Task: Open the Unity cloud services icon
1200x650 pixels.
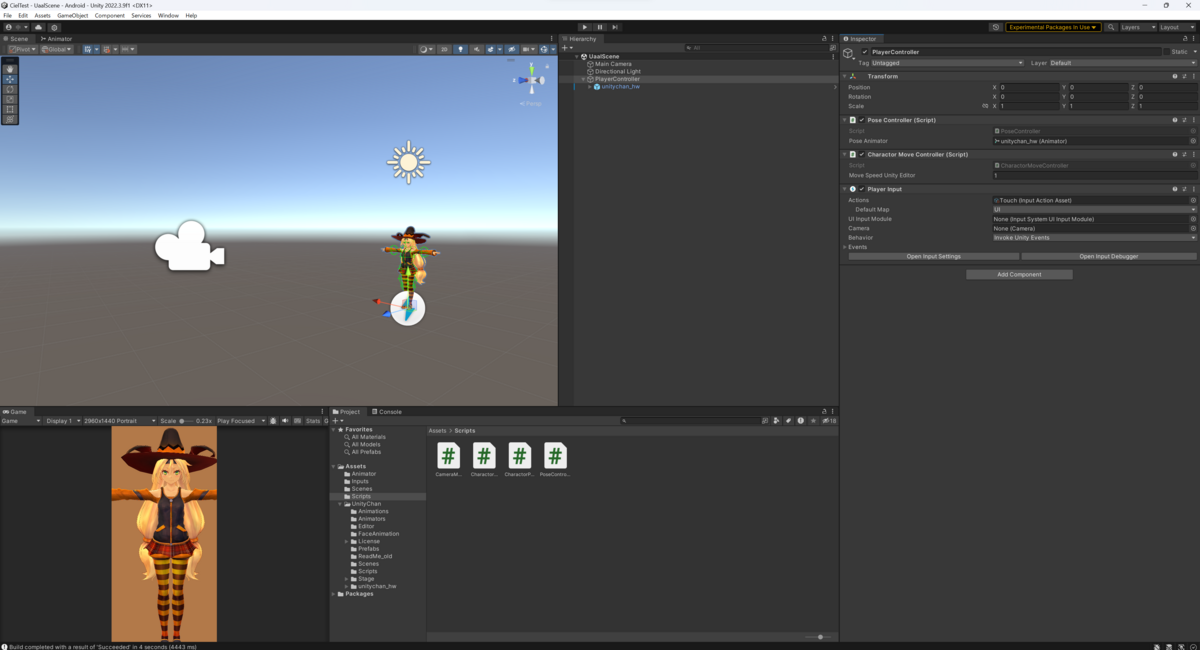Action: [x=38, y=27]
